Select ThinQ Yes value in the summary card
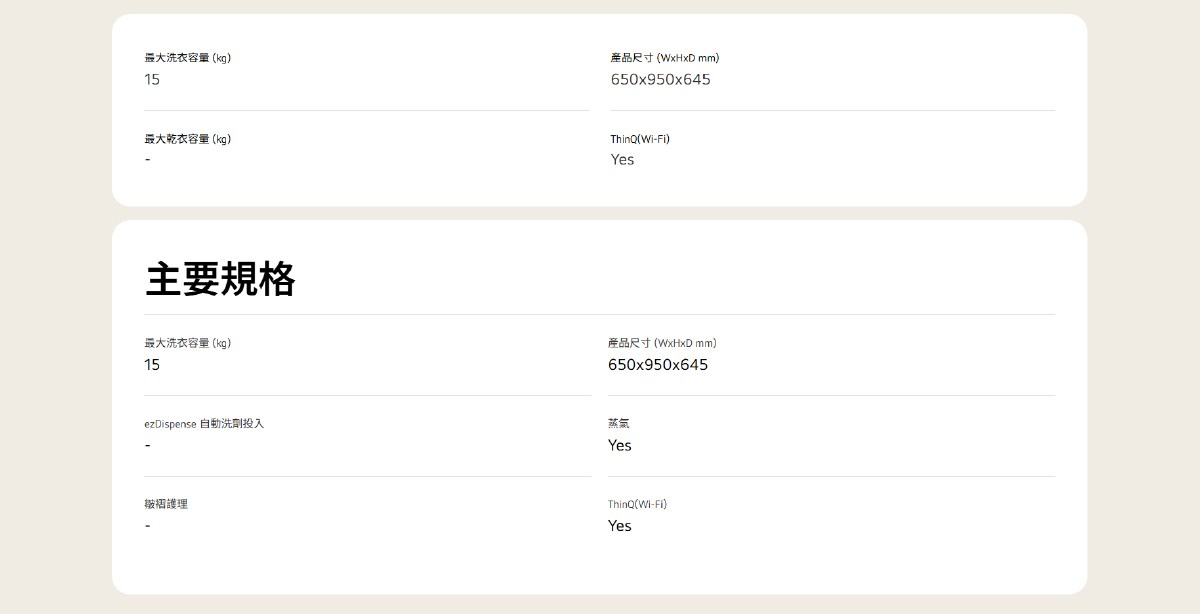1200x614 pixels. 622,160
